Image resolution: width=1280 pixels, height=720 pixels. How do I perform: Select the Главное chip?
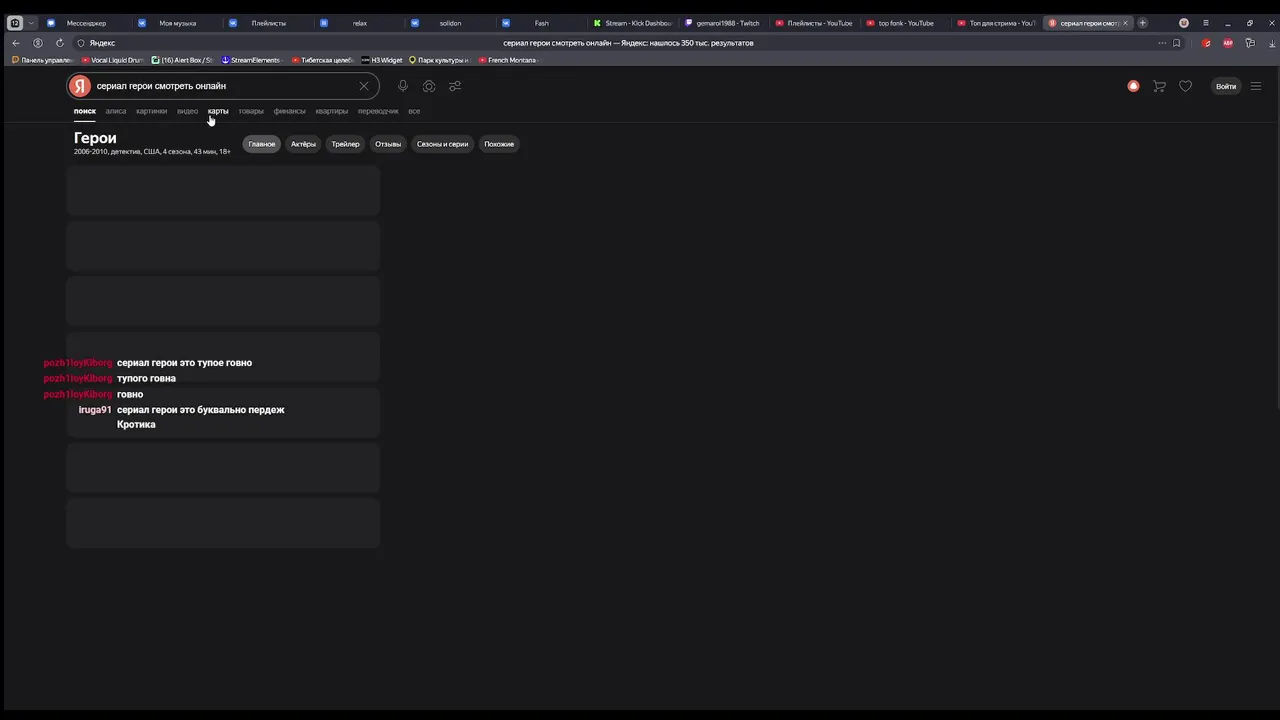click(x=262, y=144)
